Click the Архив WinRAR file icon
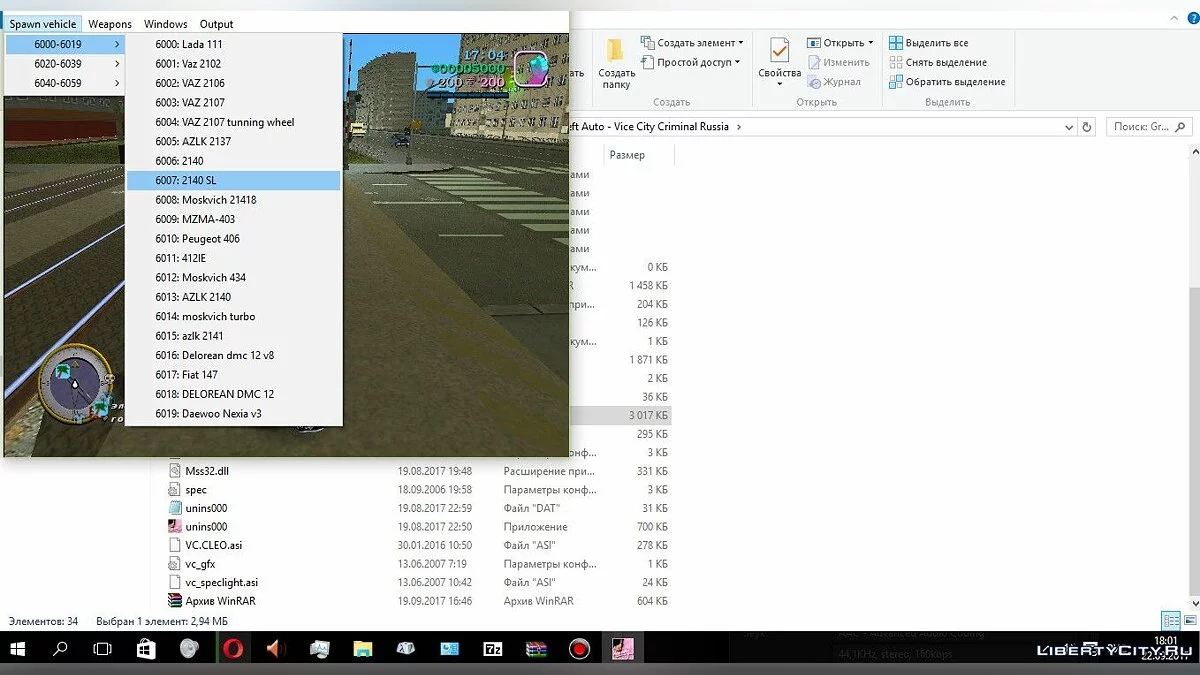This screenshot has height=675, width=1200. click(175, 601)
